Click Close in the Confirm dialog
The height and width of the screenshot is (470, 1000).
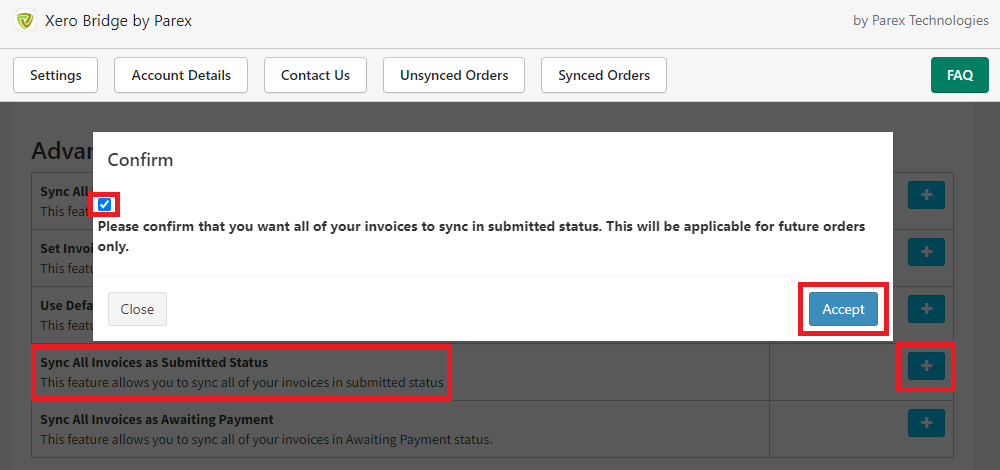click(x=137, y=309)
